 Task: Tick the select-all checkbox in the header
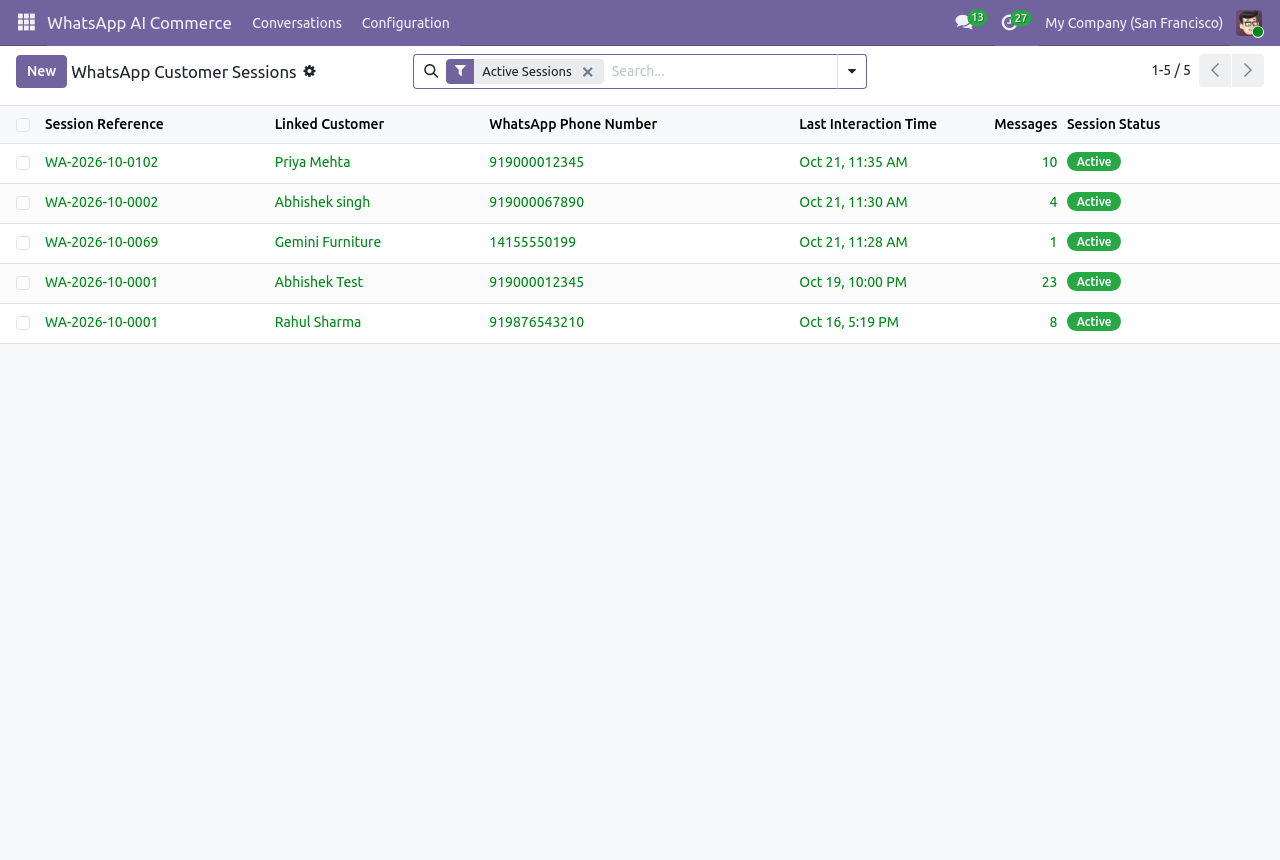[23, 125]
